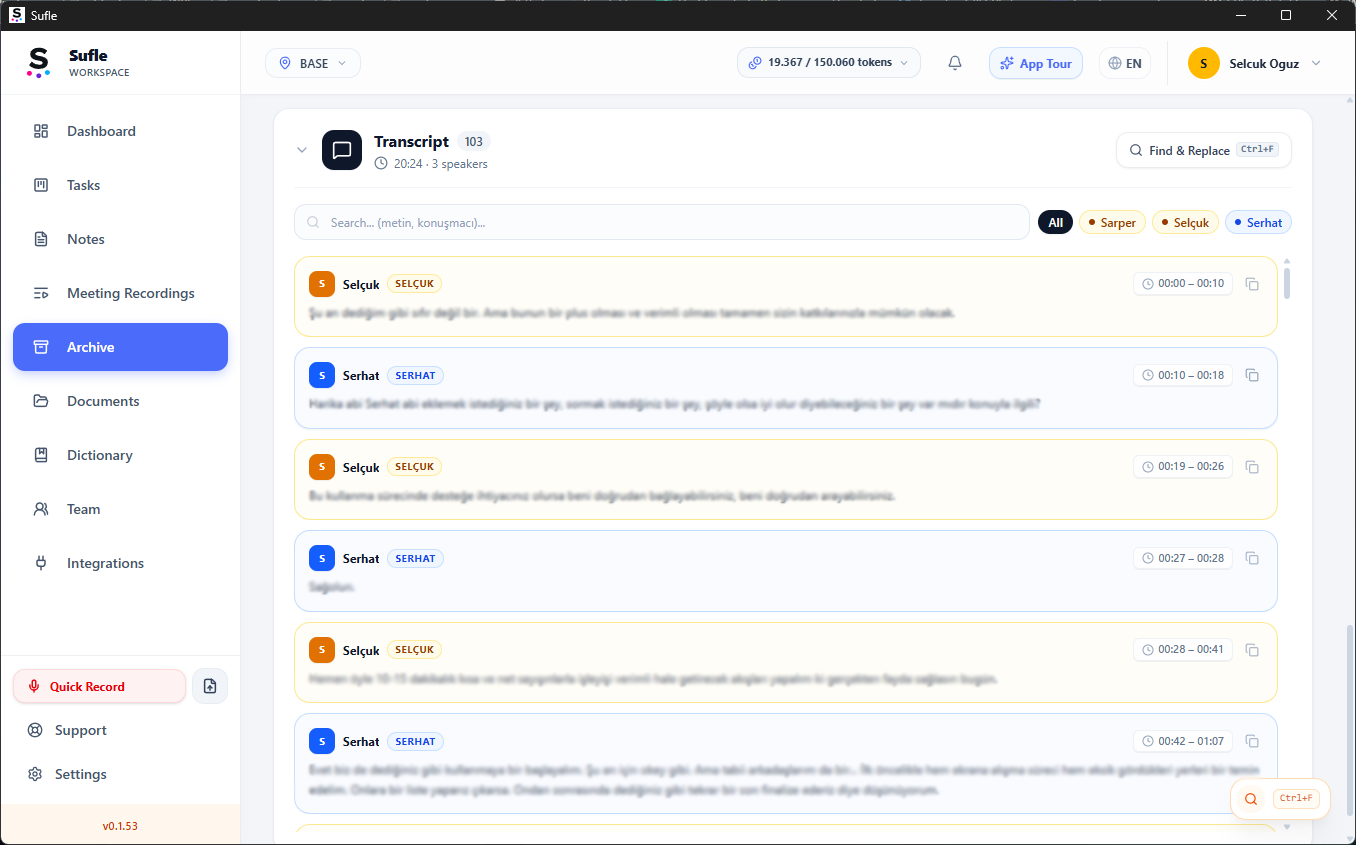Copy the 00:10 – 00:18 transcript entry

coord(1252,375)
